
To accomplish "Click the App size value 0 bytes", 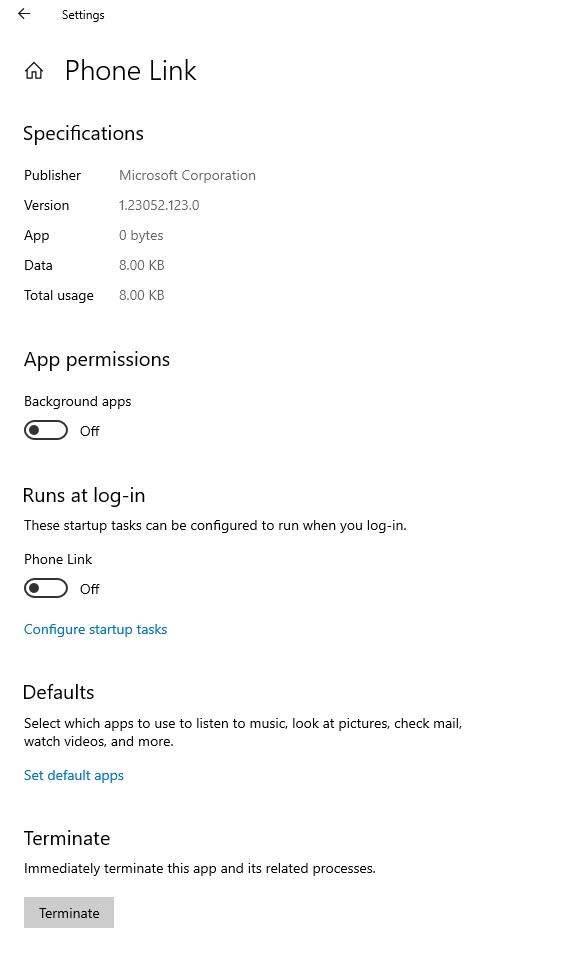I will (141, 235).
